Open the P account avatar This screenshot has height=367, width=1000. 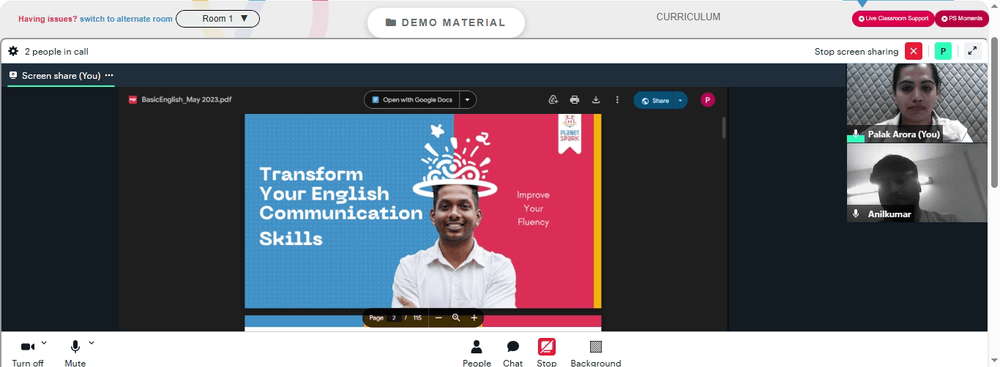707,100
